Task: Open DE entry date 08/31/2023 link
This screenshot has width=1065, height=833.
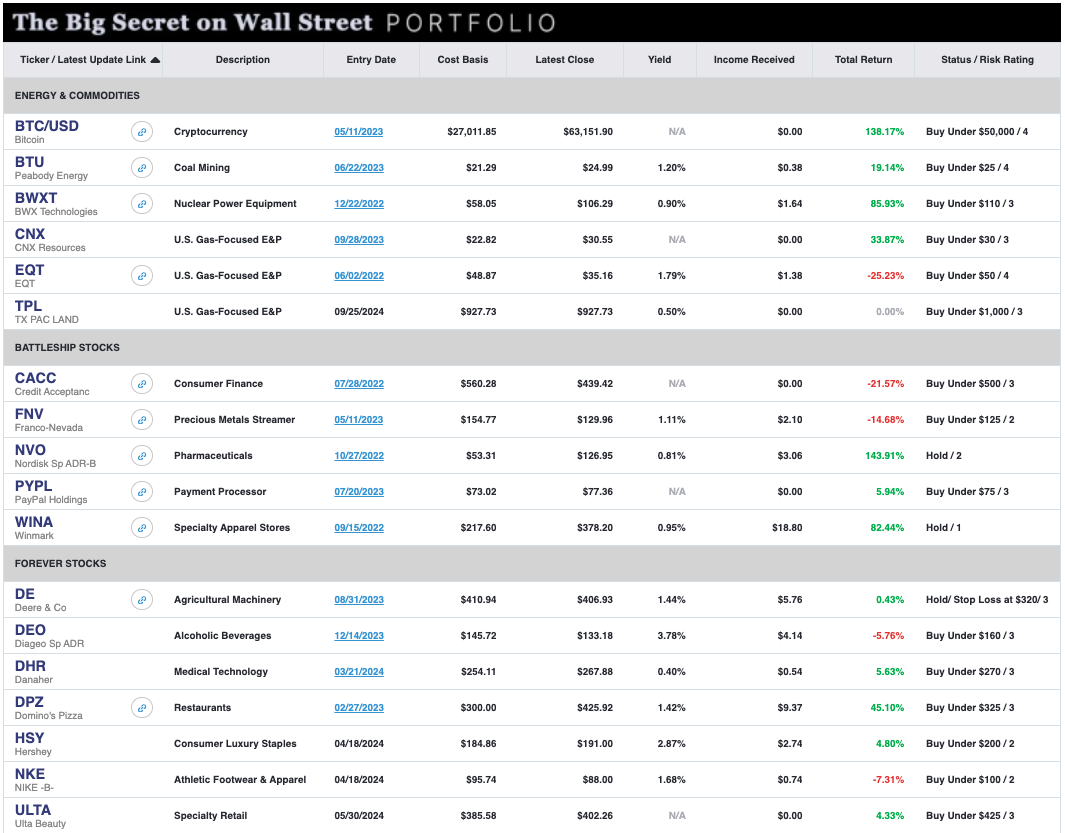Action: (359, 600)
